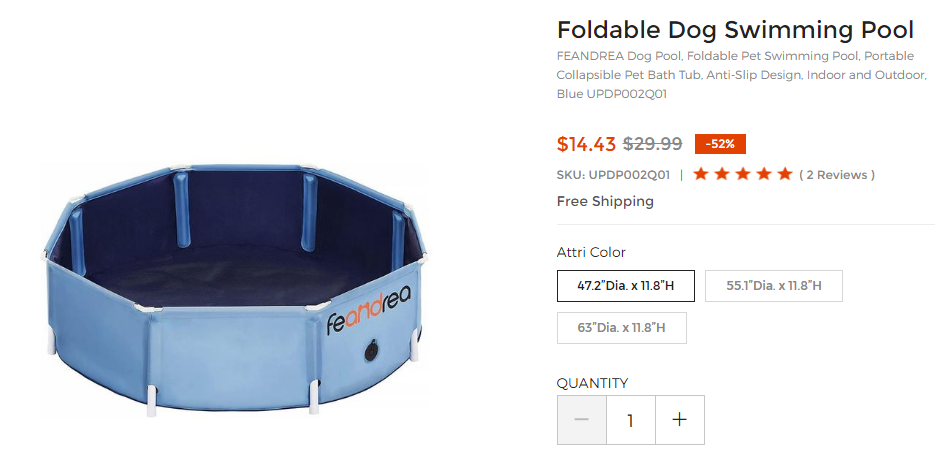The image size is (935, 453).
Task: Pick the 63"Dia. x 11.8"H size option
Action: [621, 328]
